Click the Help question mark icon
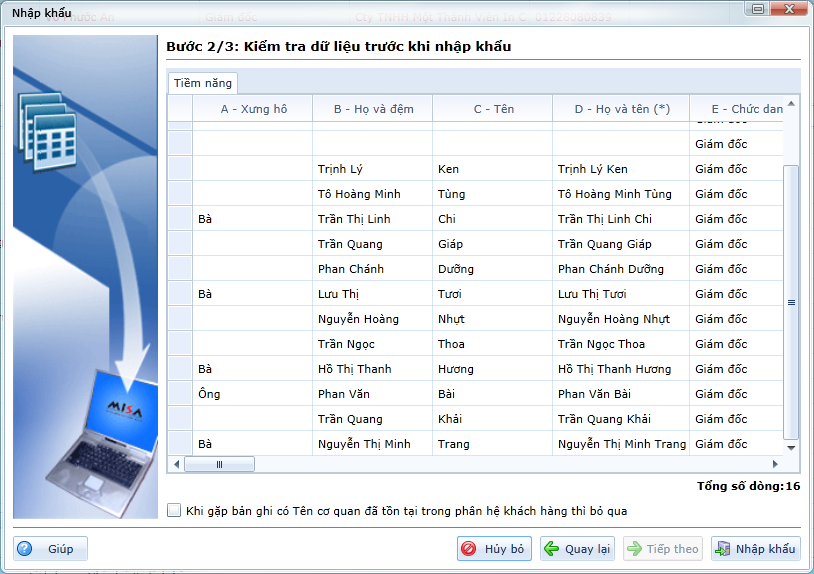Screen dimensions: 814x574 25,549
